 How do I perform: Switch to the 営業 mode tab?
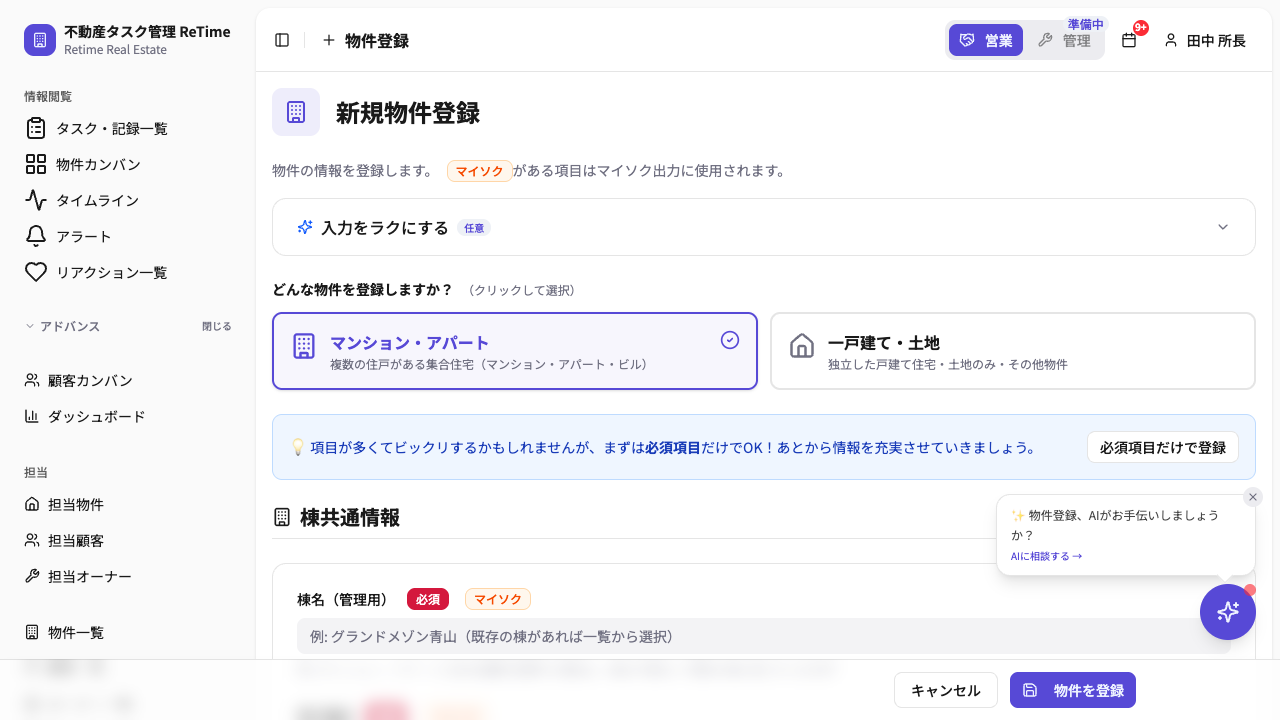[986, 40]
